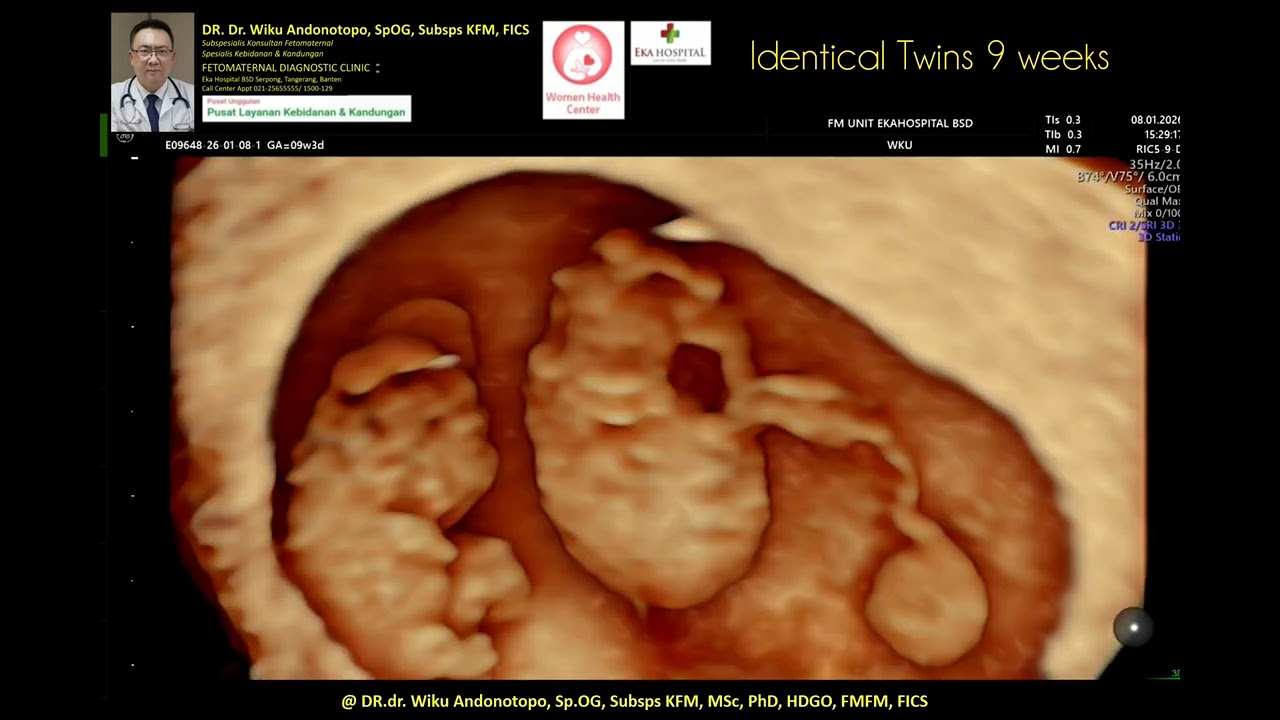
Task: Click the 'TIb 0.3' value
Action: coord(1062,135)
